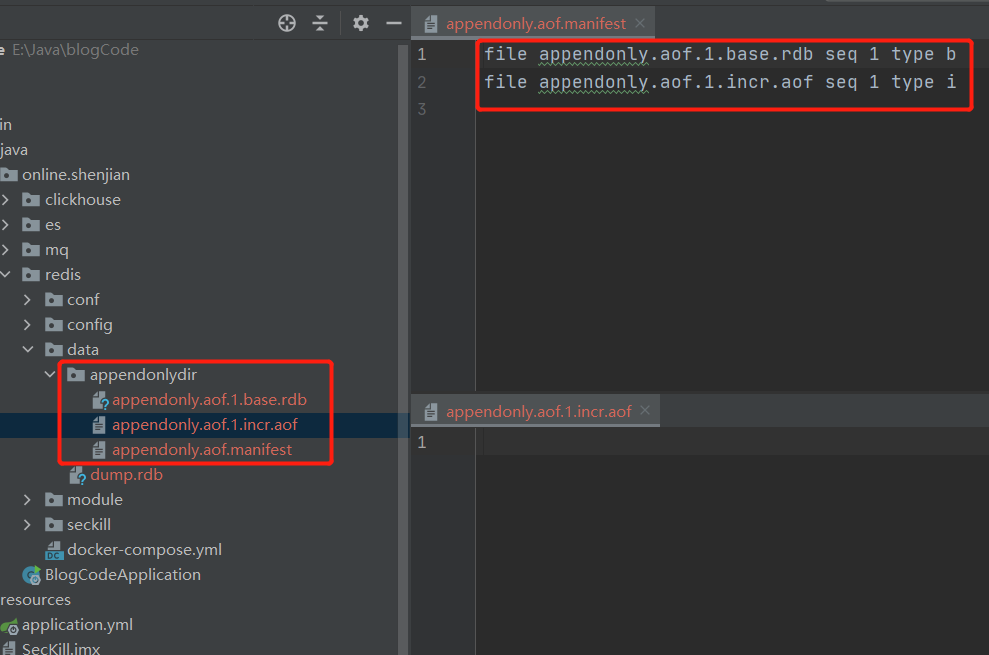This screenshot has height=655, width=989.
Task: Click the unknown-file icon of appendonly.aof.1.base.rdb
Action: point(100,400)
